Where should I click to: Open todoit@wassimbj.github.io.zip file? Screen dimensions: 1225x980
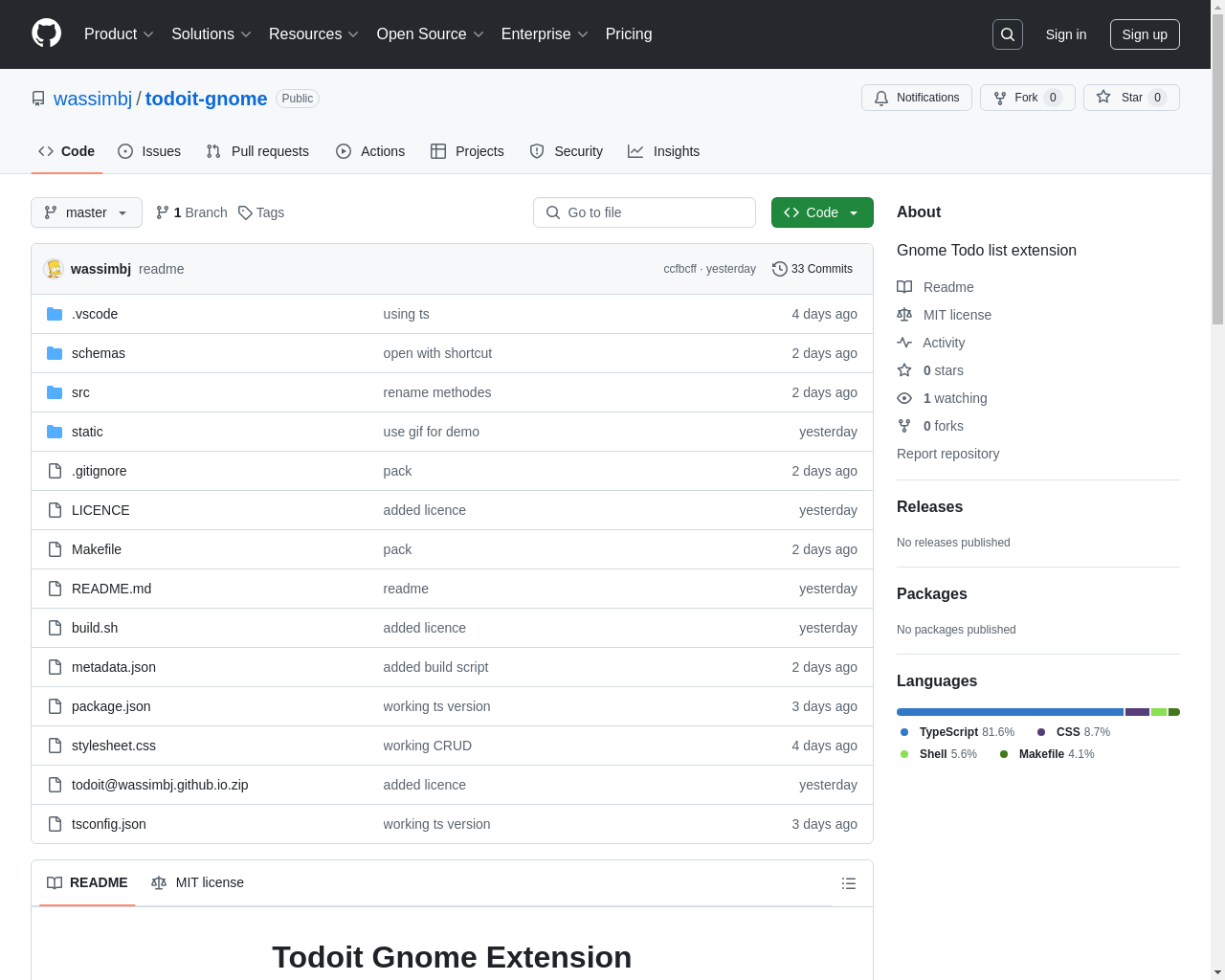(160, 785)
